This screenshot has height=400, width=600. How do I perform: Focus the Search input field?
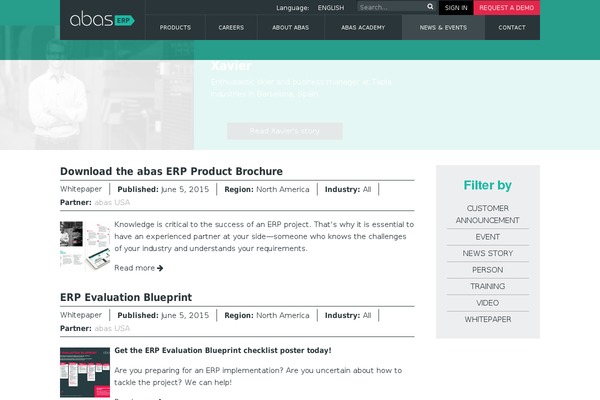click(x=392, y=7)
